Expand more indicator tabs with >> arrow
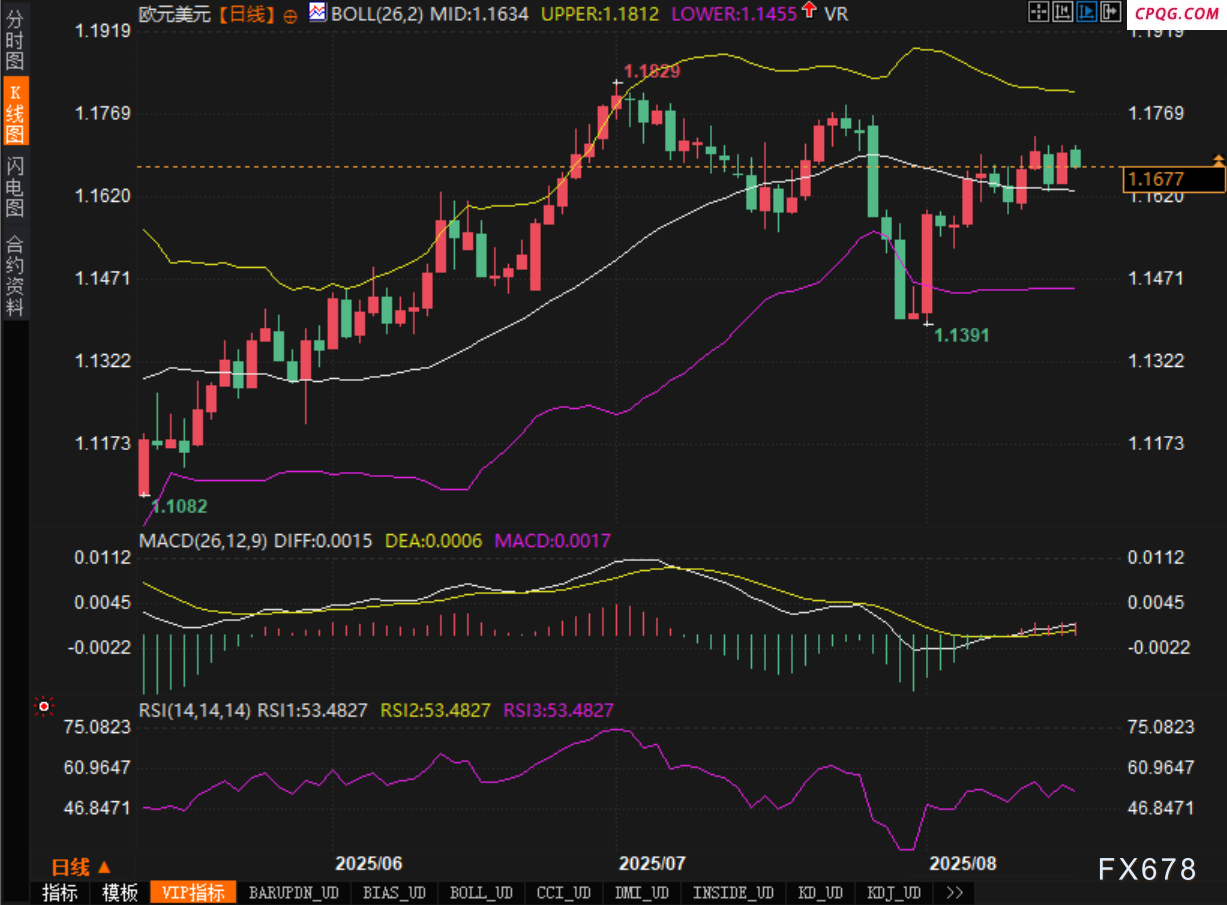The width and height of the screenshot is (1227, 905). 954,893
